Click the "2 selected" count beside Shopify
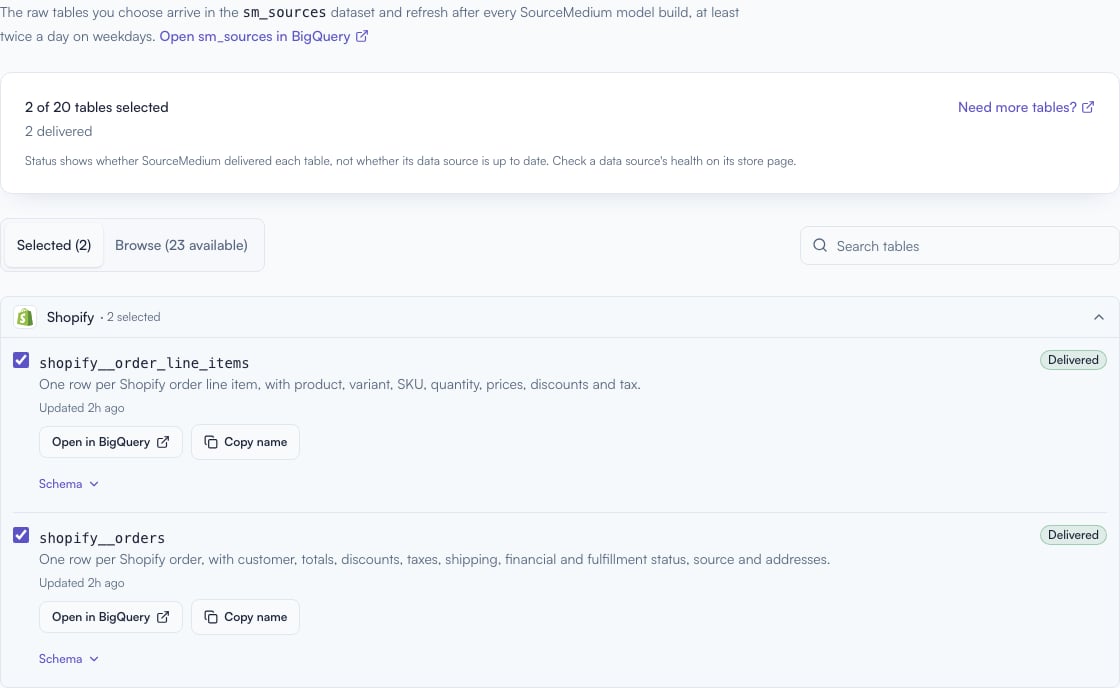Viewport: 1120px width, 688px height. pos(134,317)
